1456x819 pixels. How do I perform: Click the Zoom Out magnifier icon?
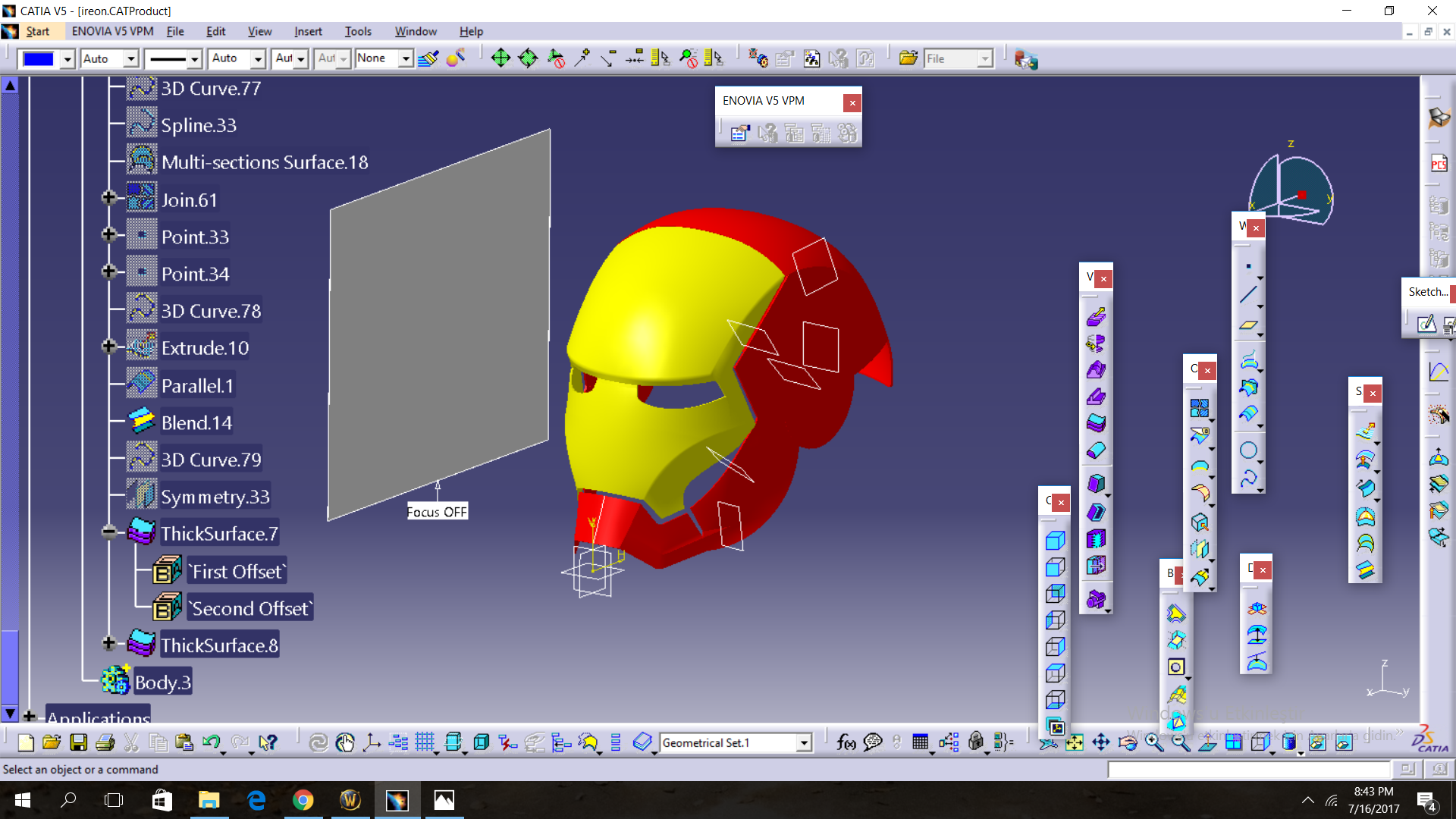click(x=1181, y=742)
